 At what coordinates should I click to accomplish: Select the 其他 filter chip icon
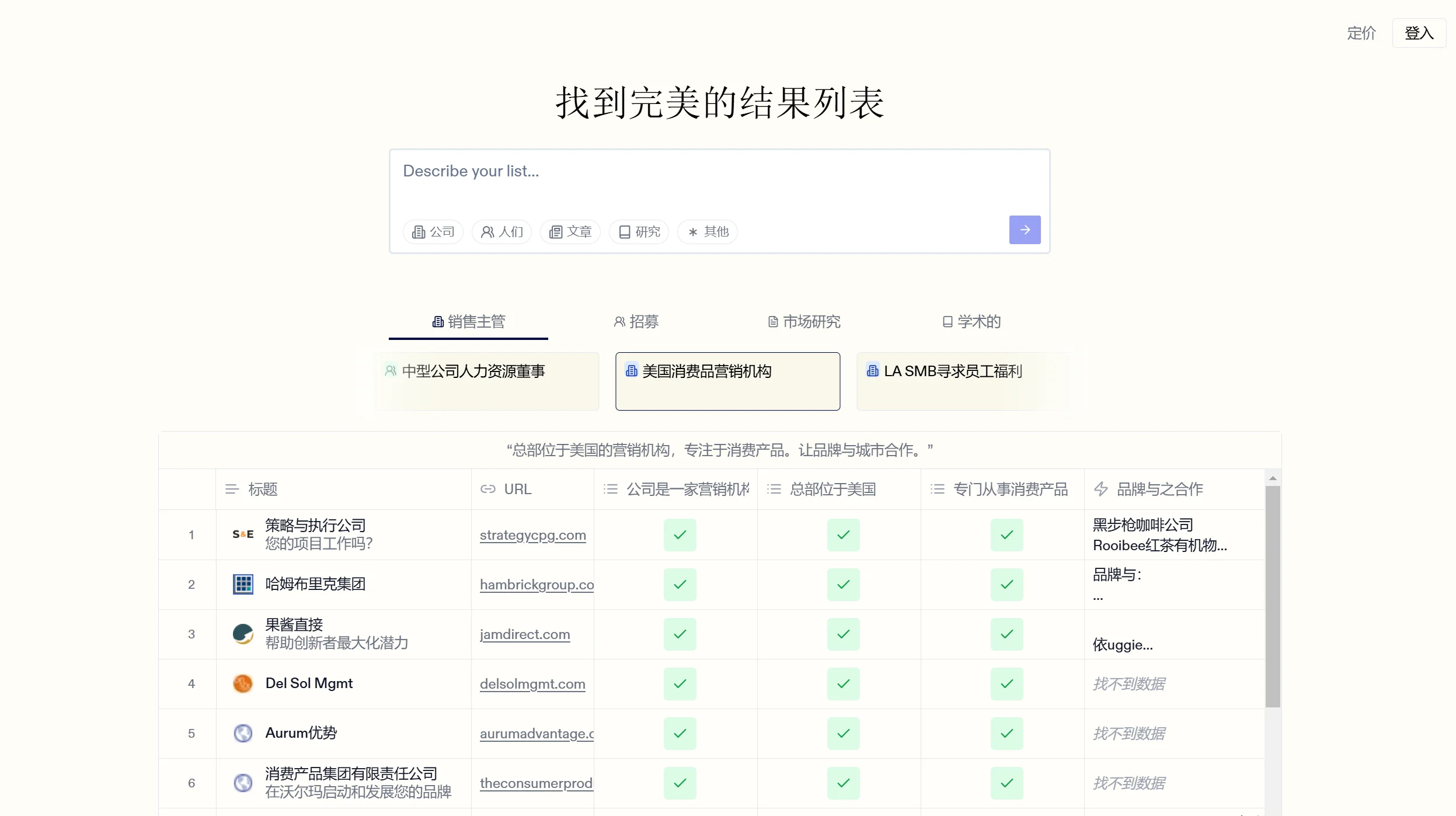click(x=692, y=232)
